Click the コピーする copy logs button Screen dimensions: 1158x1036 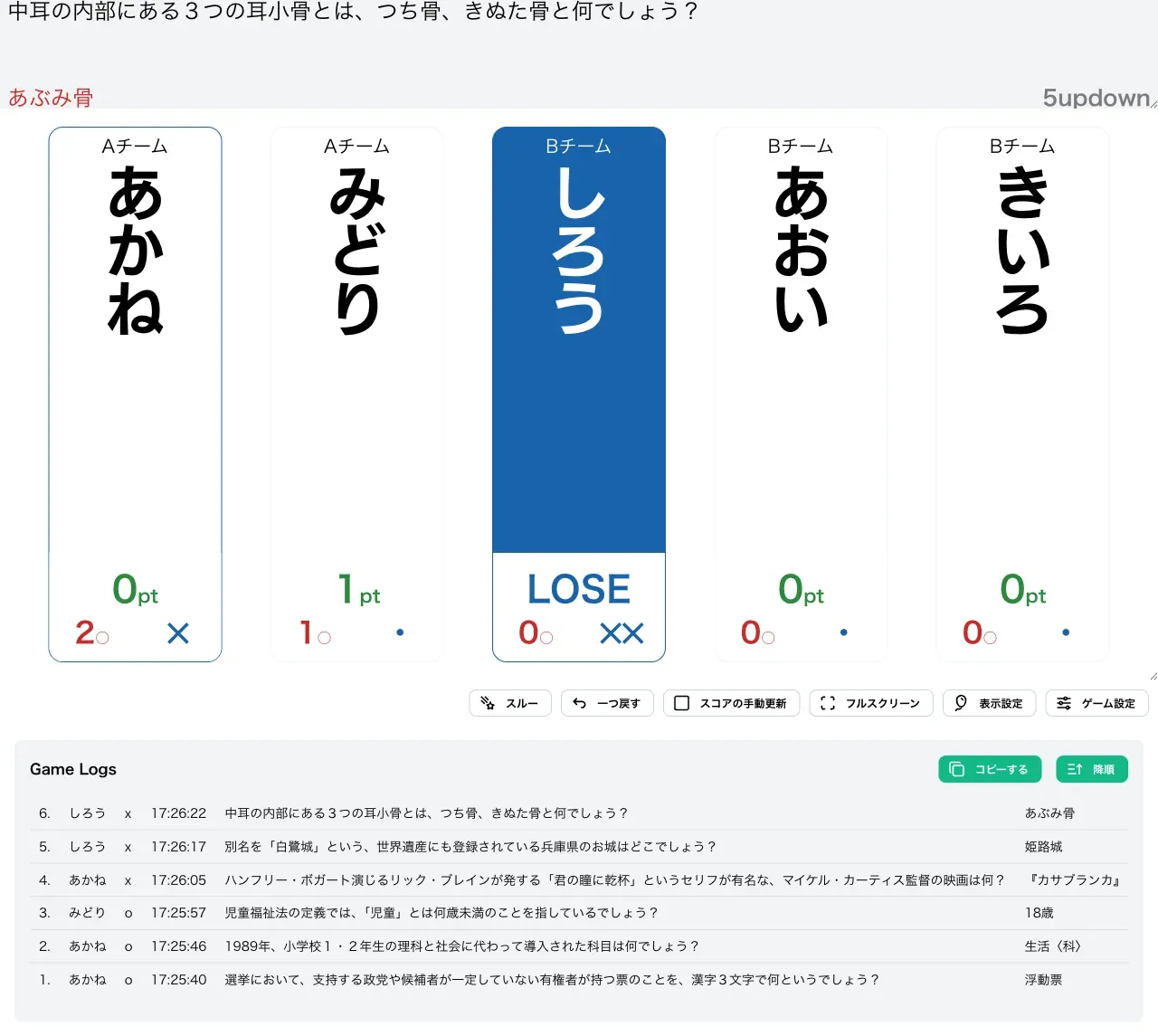(x=990, y=769)
